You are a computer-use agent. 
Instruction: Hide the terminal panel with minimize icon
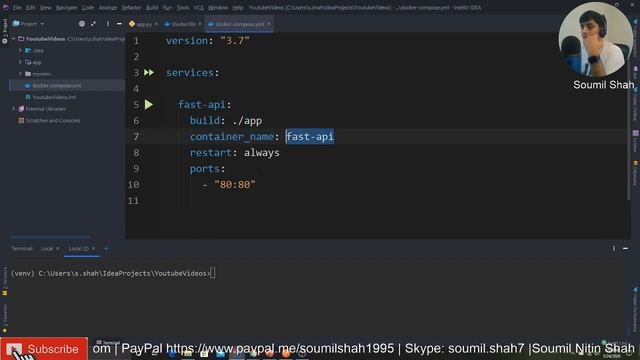coord(625,248)
